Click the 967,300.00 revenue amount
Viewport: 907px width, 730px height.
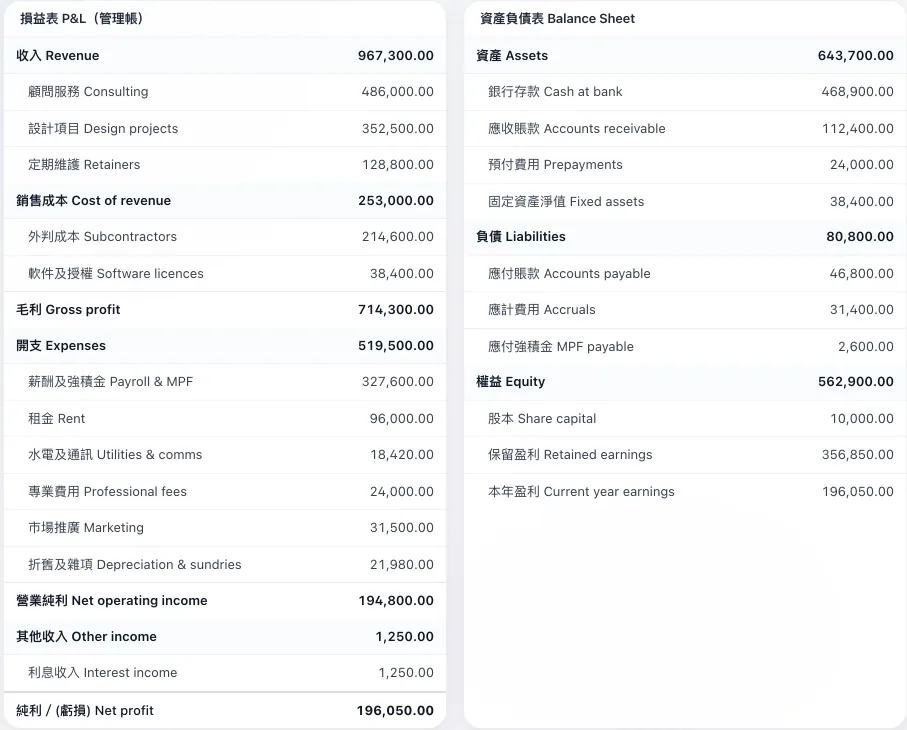396,56
